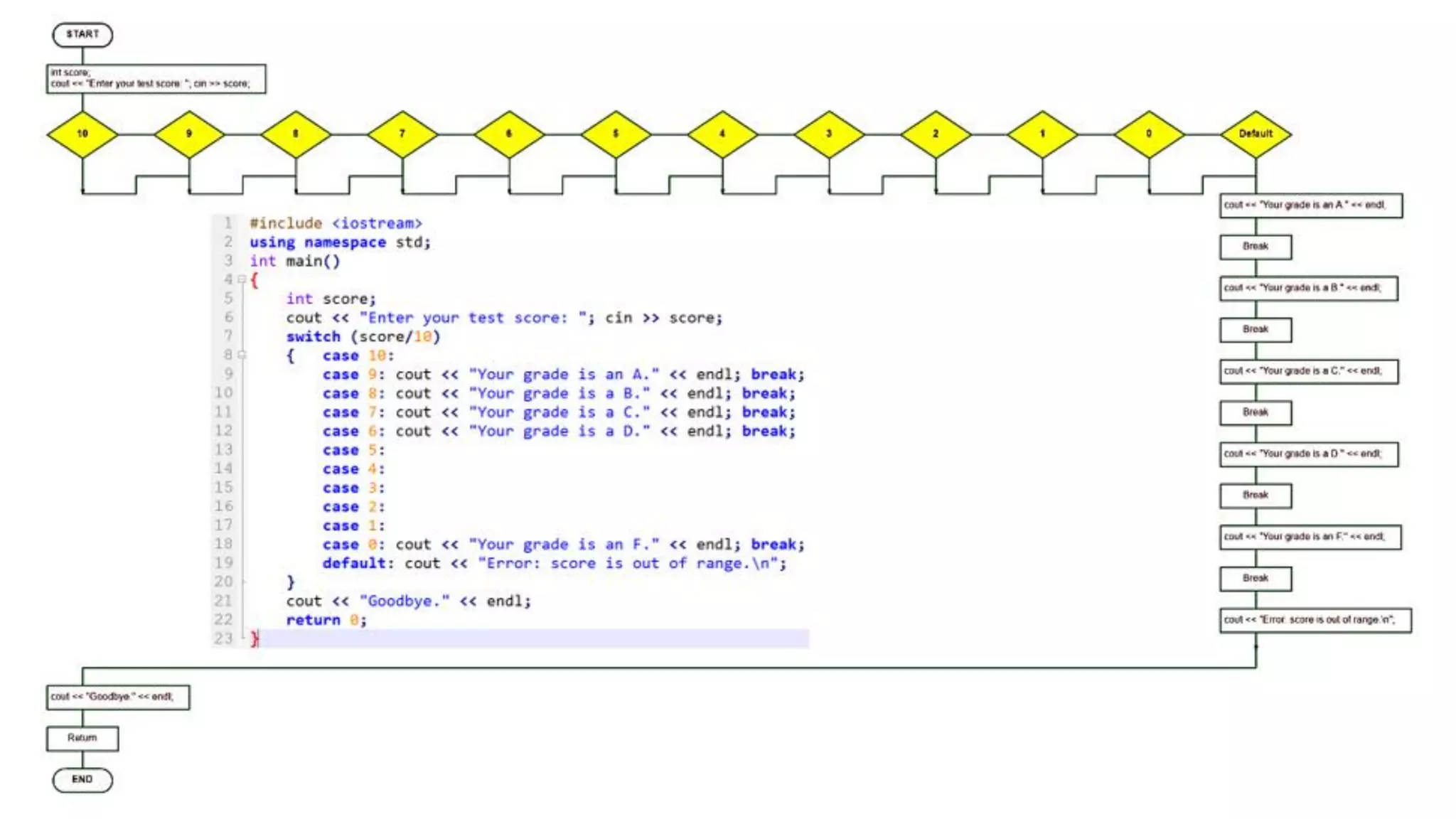Collapse code fold at line 4
The height and width of the screenshot is (819, 1456).
click(242, 279)
